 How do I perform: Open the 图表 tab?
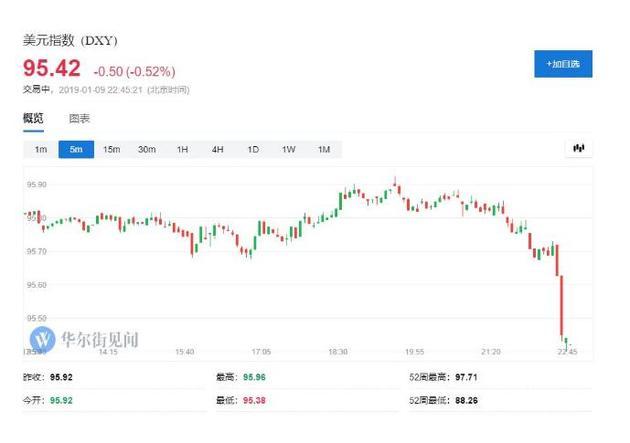coord(79,118)
